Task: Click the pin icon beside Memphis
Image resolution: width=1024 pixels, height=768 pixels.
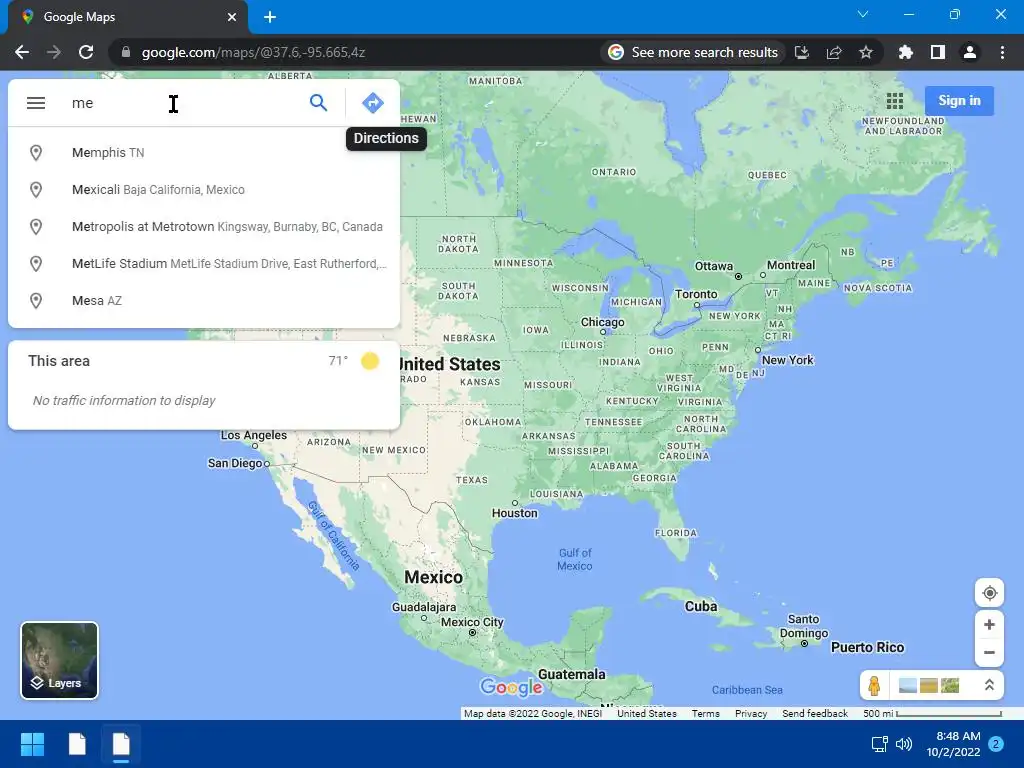Action: [36, 153]
